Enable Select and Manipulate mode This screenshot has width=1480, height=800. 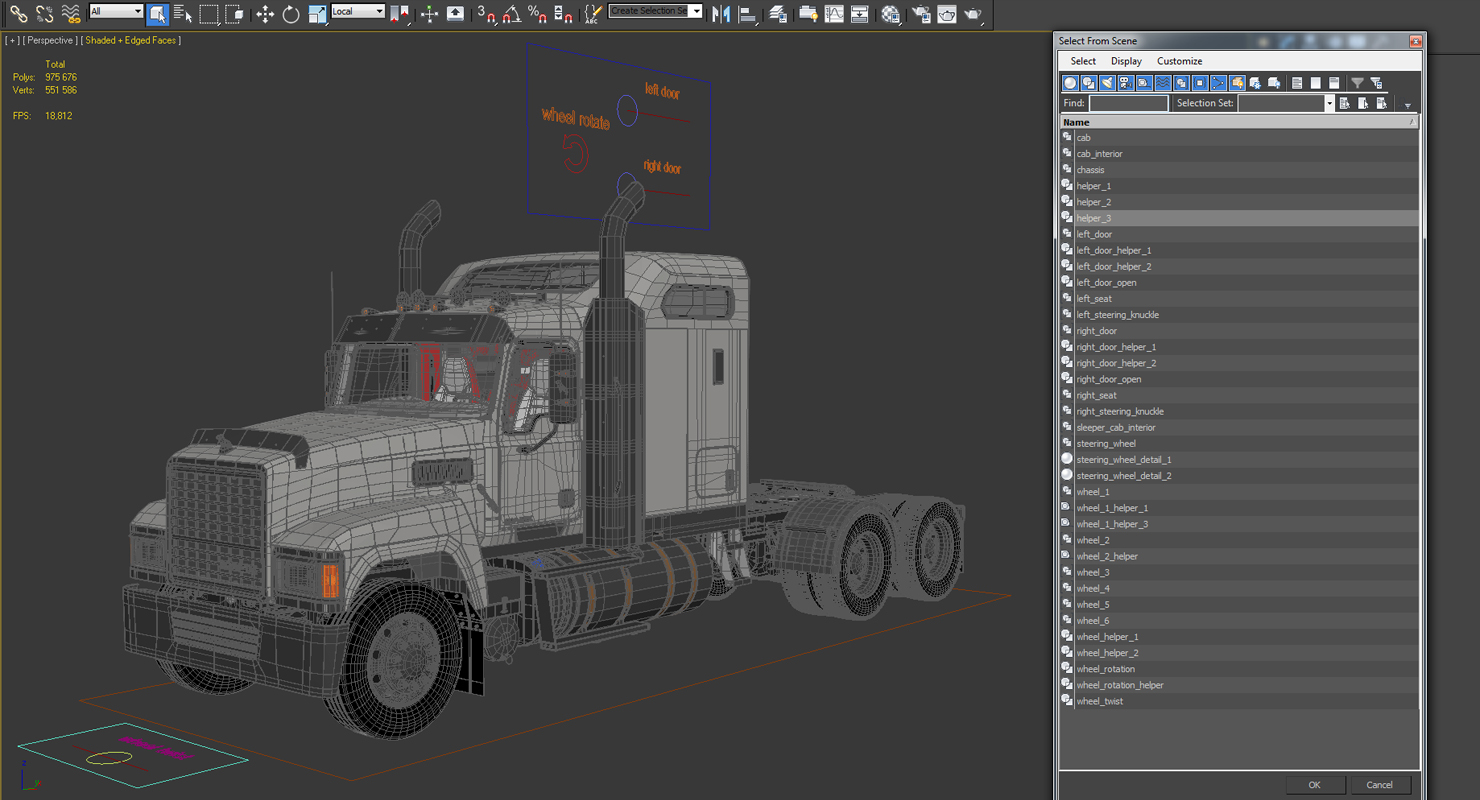(x=429, y=13)
